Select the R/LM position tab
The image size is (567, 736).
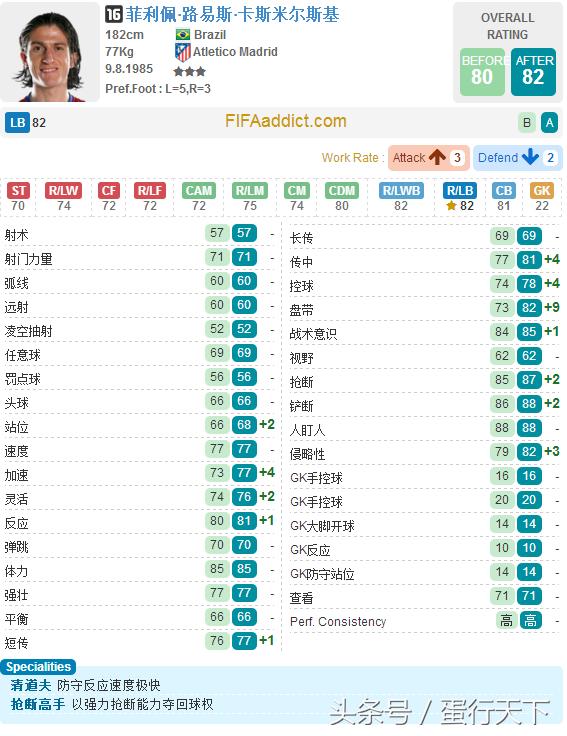point(250,191)
